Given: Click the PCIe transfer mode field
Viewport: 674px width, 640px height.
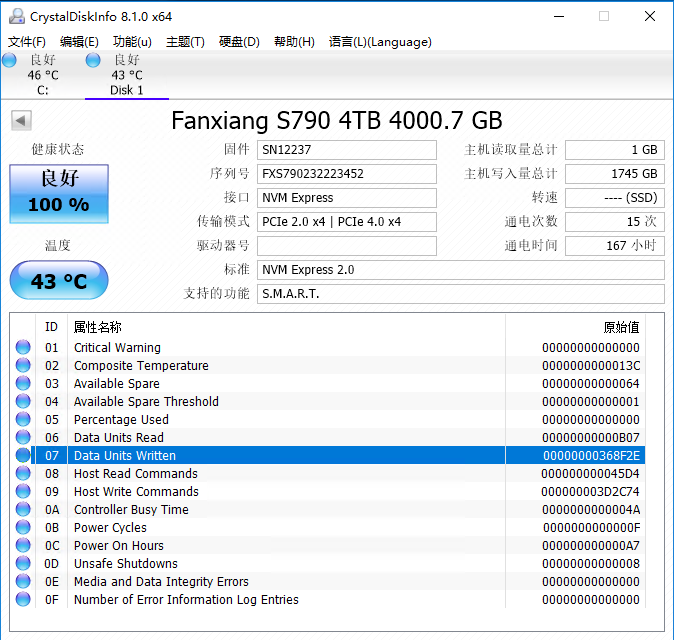Looking at the screenshot, I should click(347, 222).
